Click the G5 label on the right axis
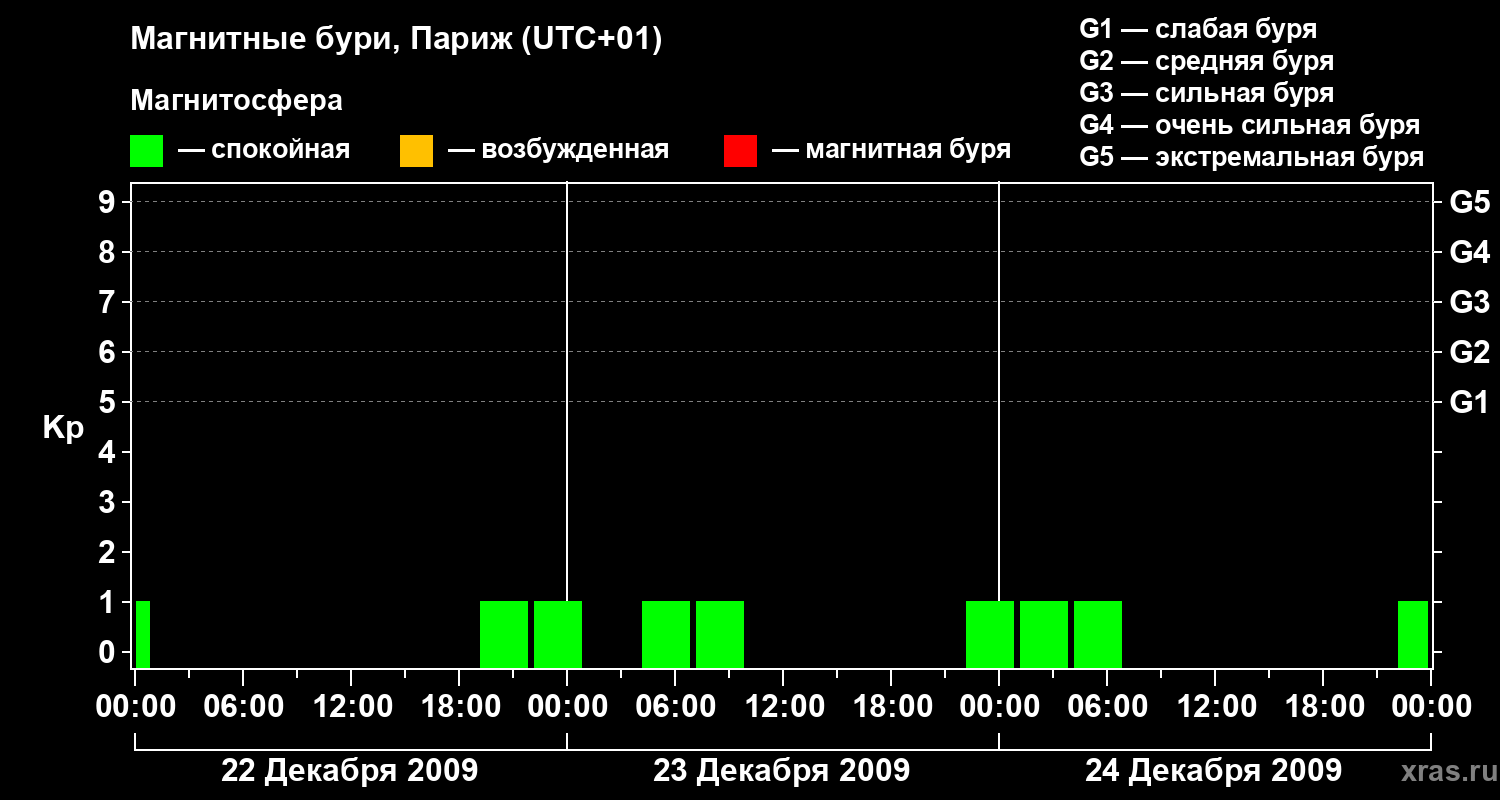This screenshot has height=800, width=1500. click(x=1469, y=202)
